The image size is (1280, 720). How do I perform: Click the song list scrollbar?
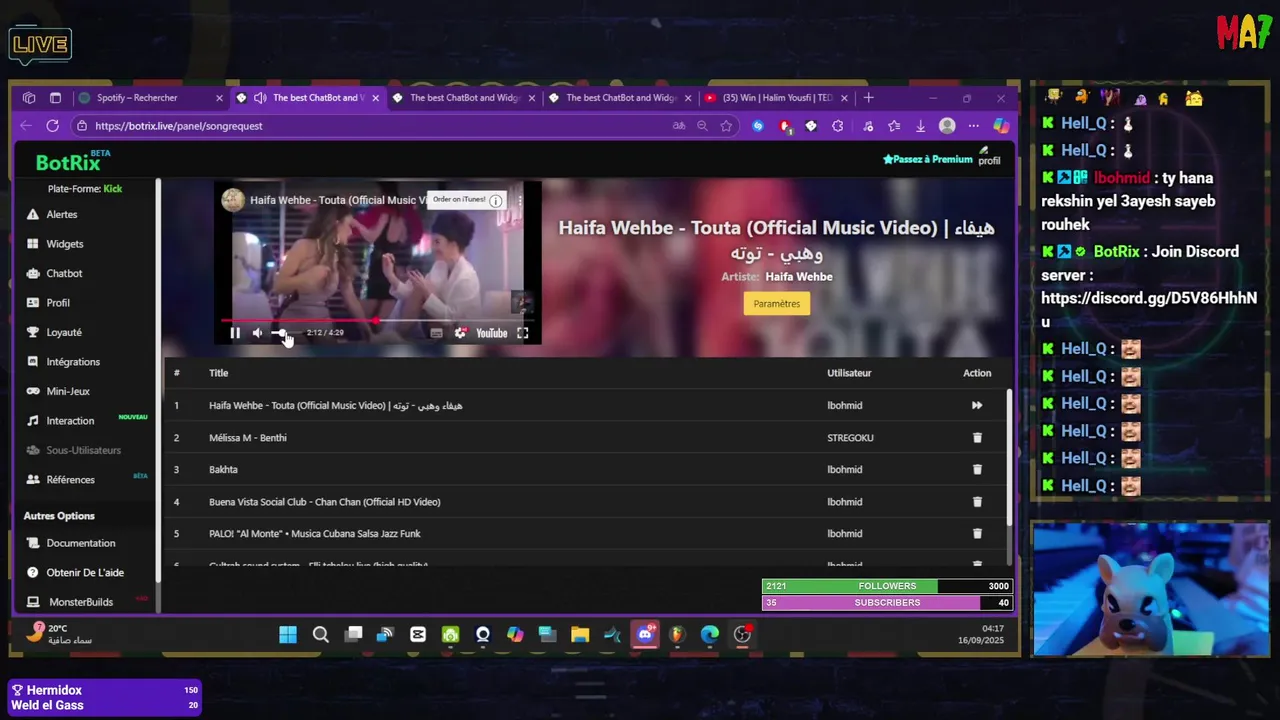click(x=1008, y=455)
